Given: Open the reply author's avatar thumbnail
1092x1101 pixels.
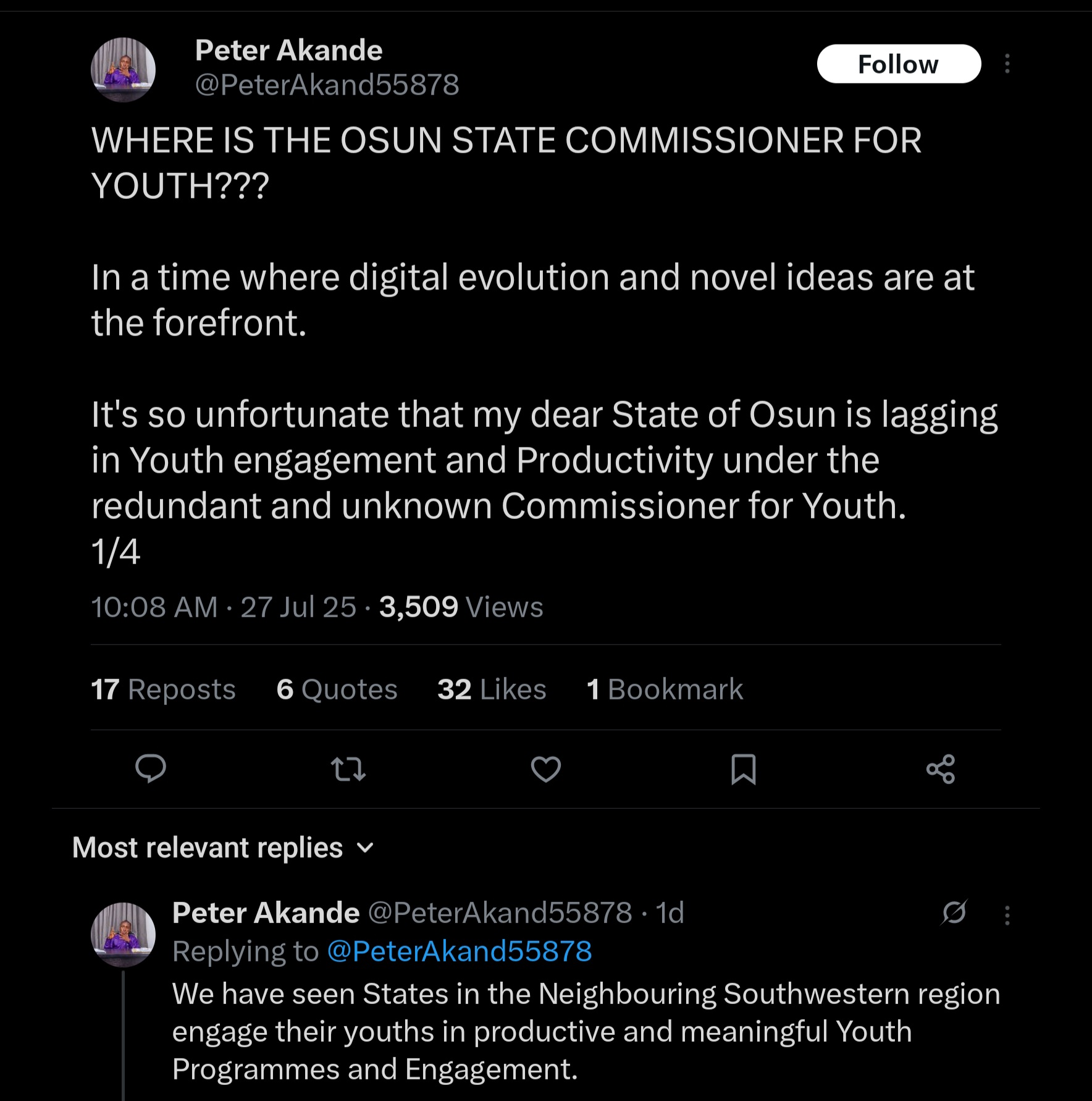Looking at the screenshot, I should (x=123, y=934).
